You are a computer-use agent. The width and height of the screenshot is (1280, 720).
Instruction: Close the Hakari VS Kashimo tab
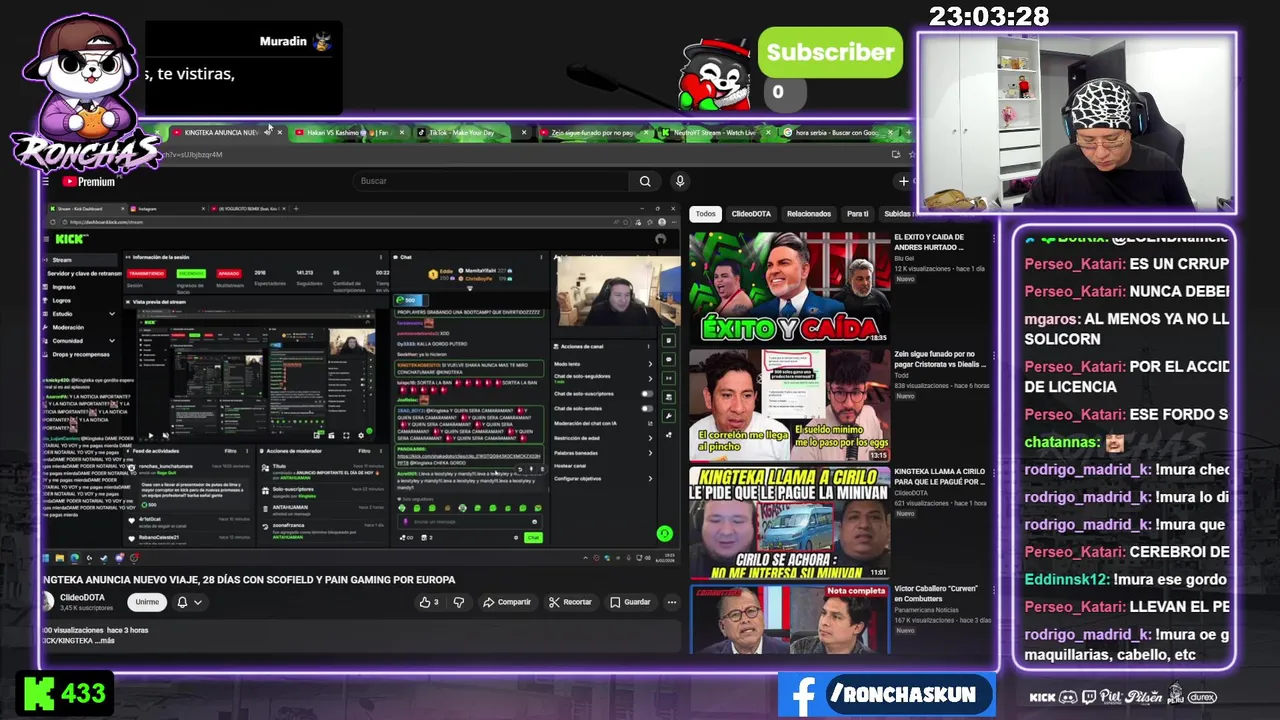pos(401,132)
